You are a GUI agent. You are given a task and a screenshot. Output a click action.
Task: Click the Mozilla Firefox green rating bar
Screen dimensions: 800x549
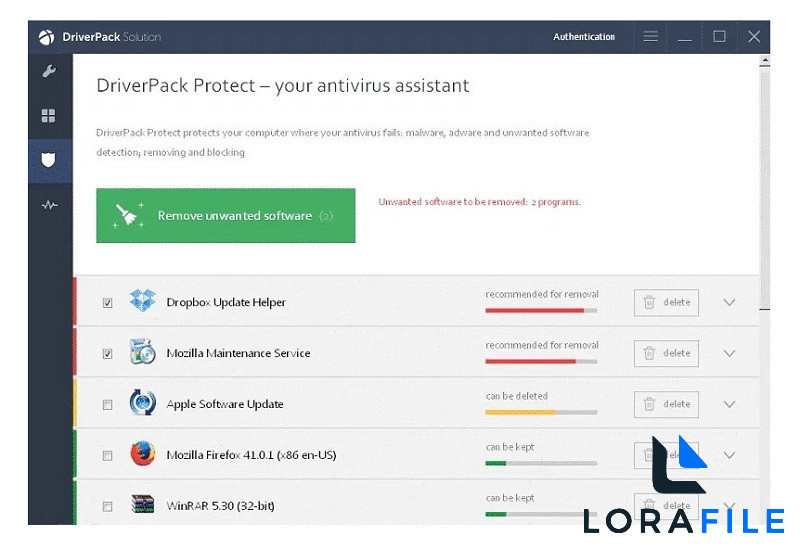[x=541, y=463]
